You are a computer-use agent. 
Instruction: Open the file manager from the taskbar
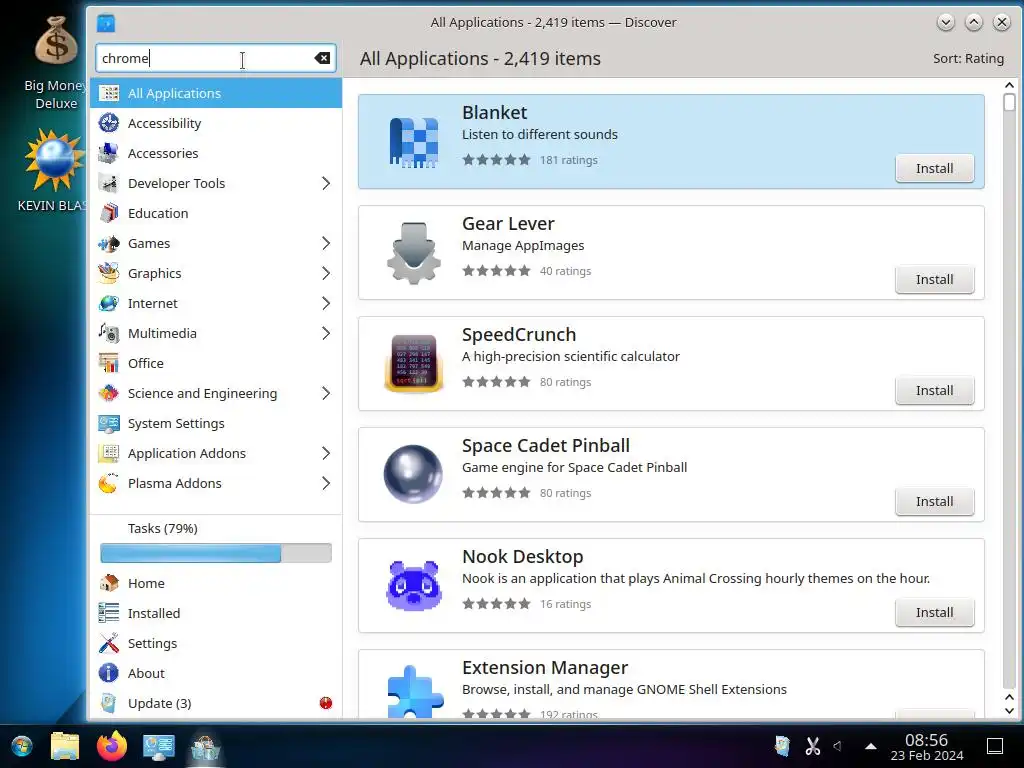click(x=65, y=746)
